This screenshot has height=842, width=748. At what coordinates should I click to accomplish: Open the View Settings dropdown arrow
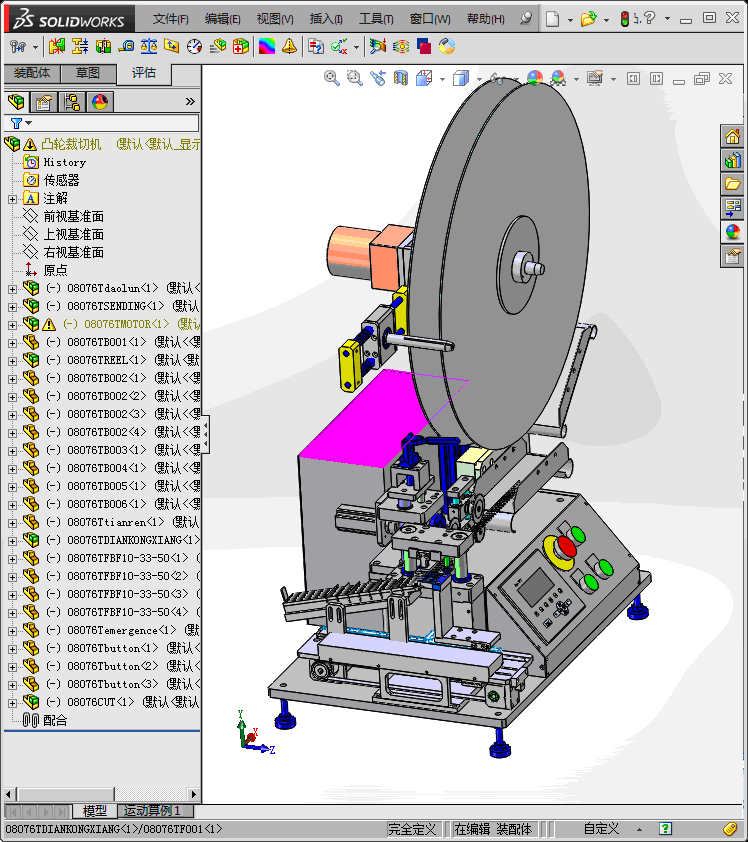click(613, 79)
